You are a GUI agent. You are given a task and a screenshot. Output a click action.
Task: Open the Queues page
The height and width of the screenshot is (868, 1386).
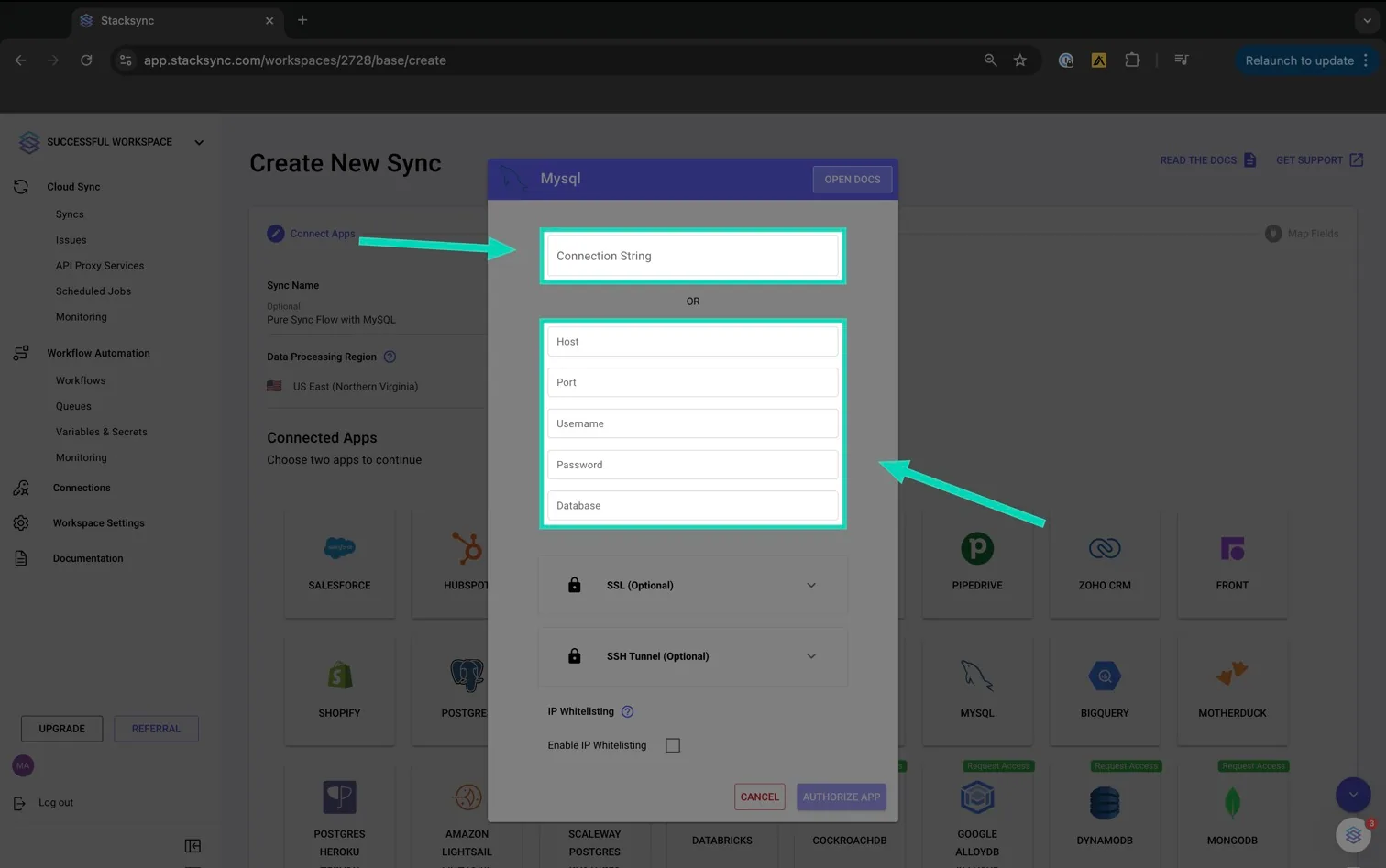[73, 406]
